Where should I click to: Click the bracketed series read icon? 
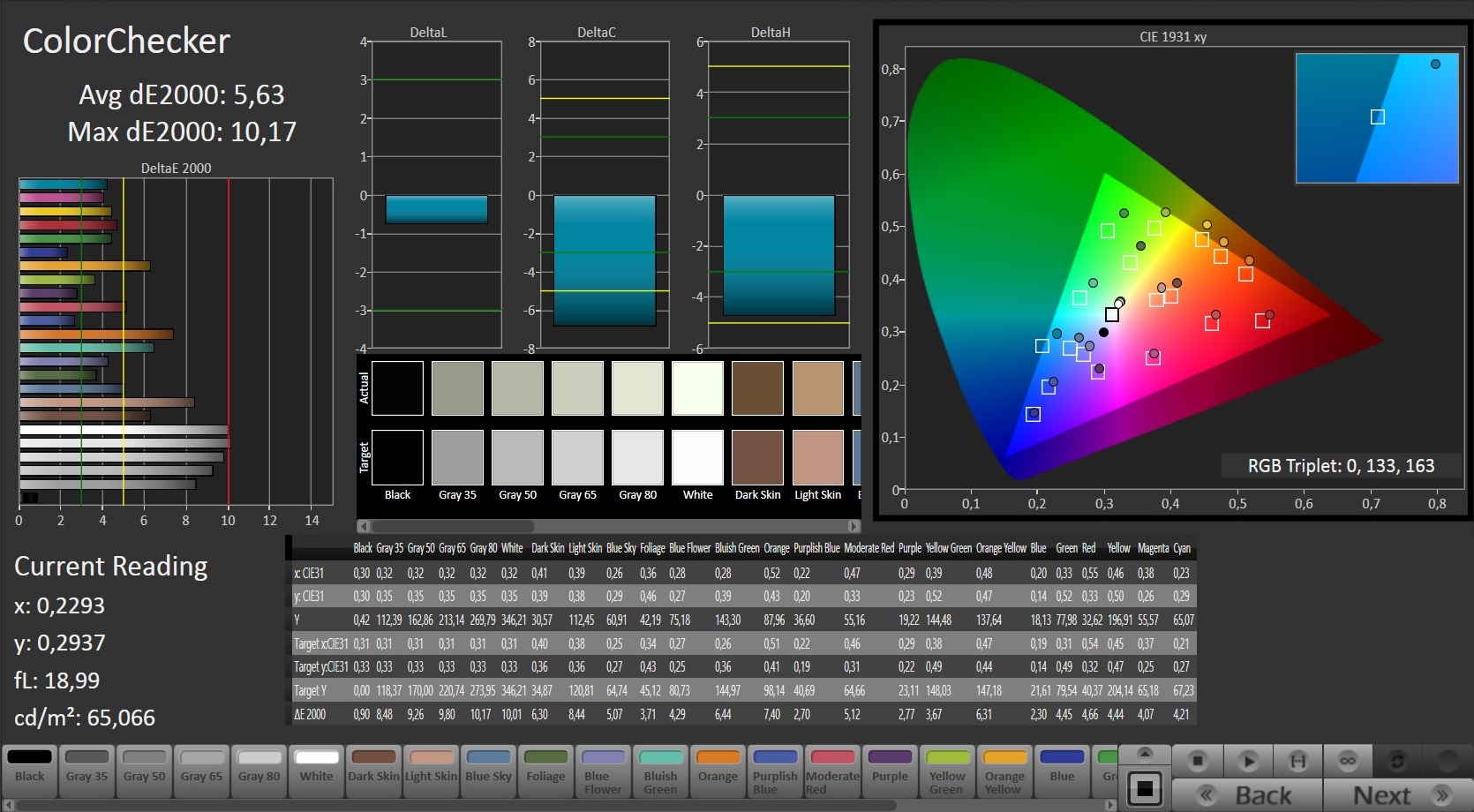click(1297, 761)
